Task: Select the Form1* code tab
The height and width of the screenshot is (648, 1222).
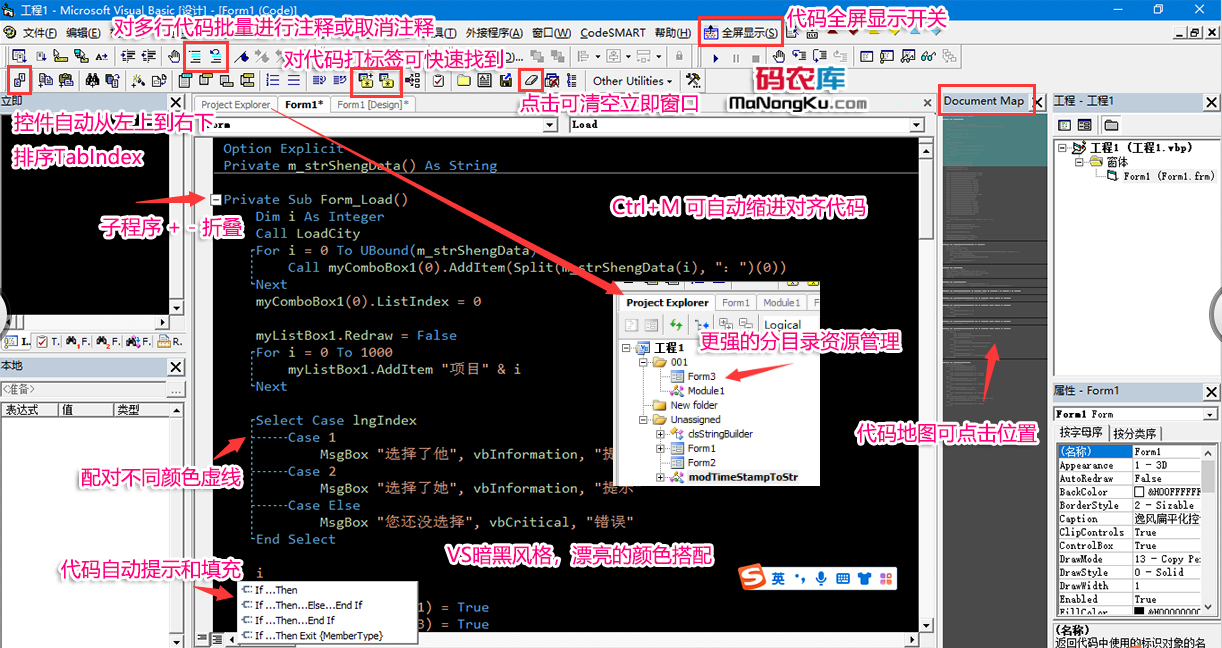Action: point(303,104)
